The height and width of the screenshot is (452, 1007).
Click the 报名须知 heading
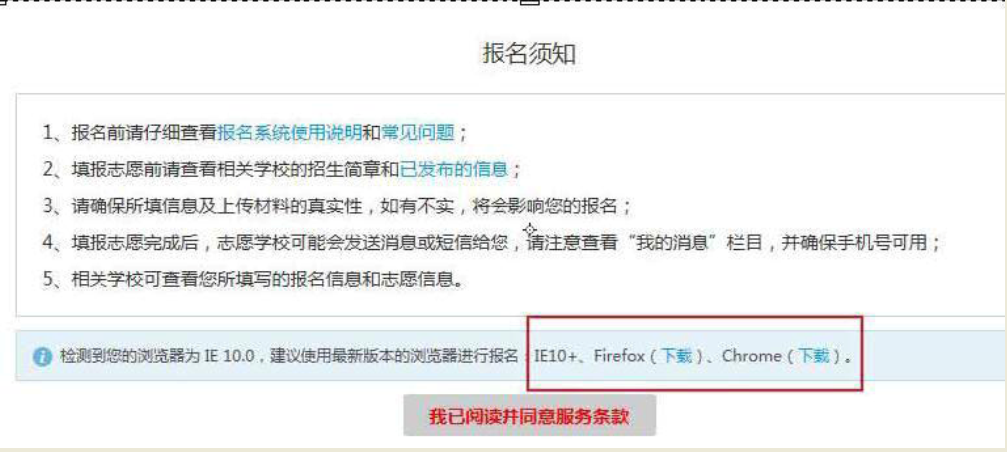tap(529, 55)
